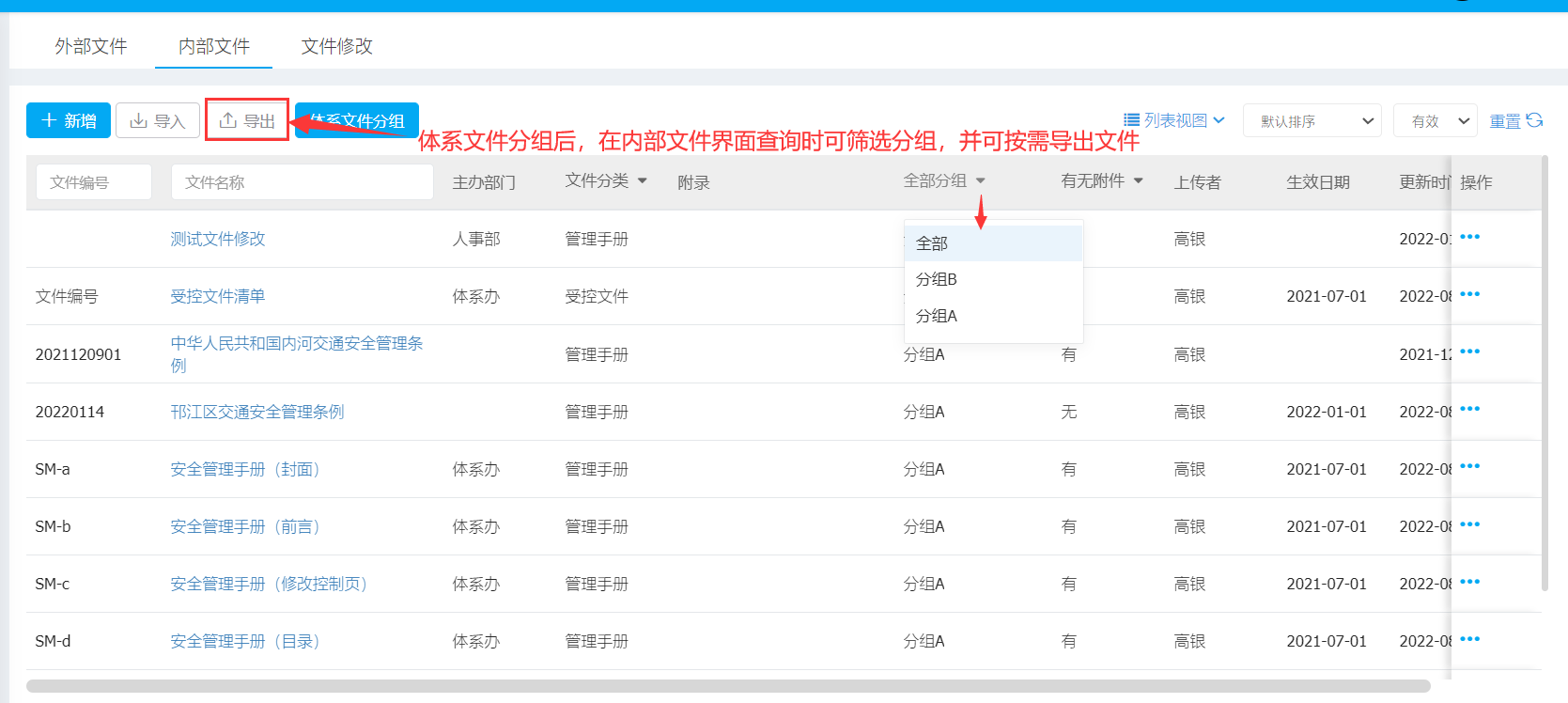Open 体系文件分组 grouping button
1568x703 pixels.
[x=357, y=120]
